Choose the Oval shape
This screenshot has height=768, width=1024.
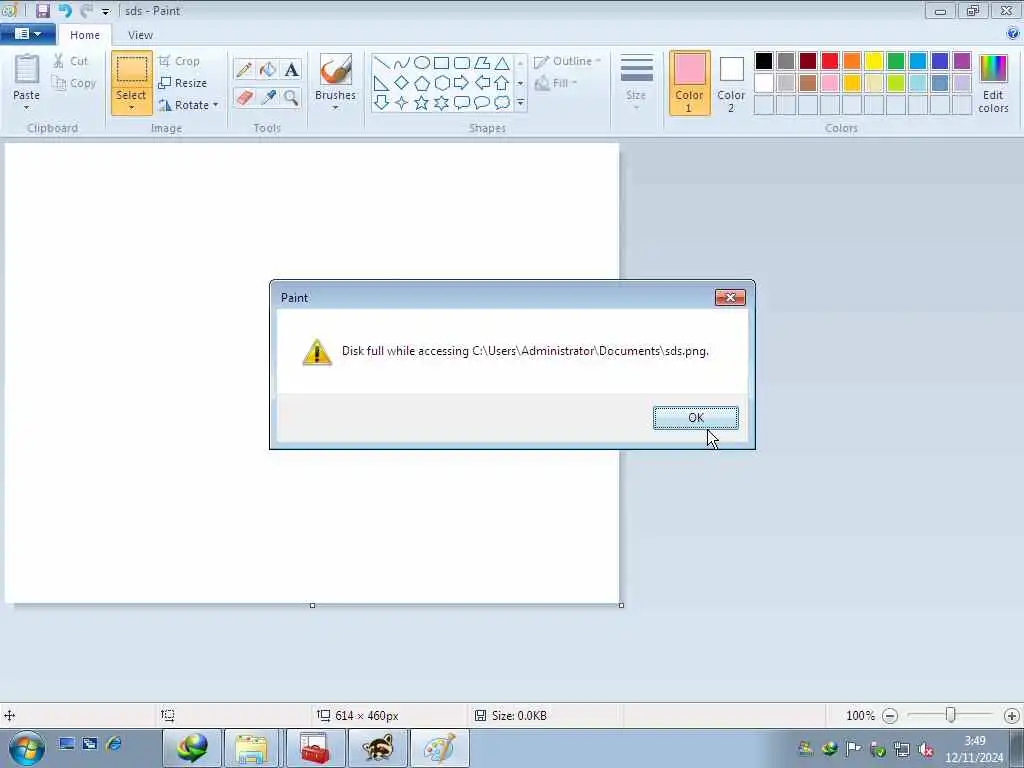(x=422, y=63)
